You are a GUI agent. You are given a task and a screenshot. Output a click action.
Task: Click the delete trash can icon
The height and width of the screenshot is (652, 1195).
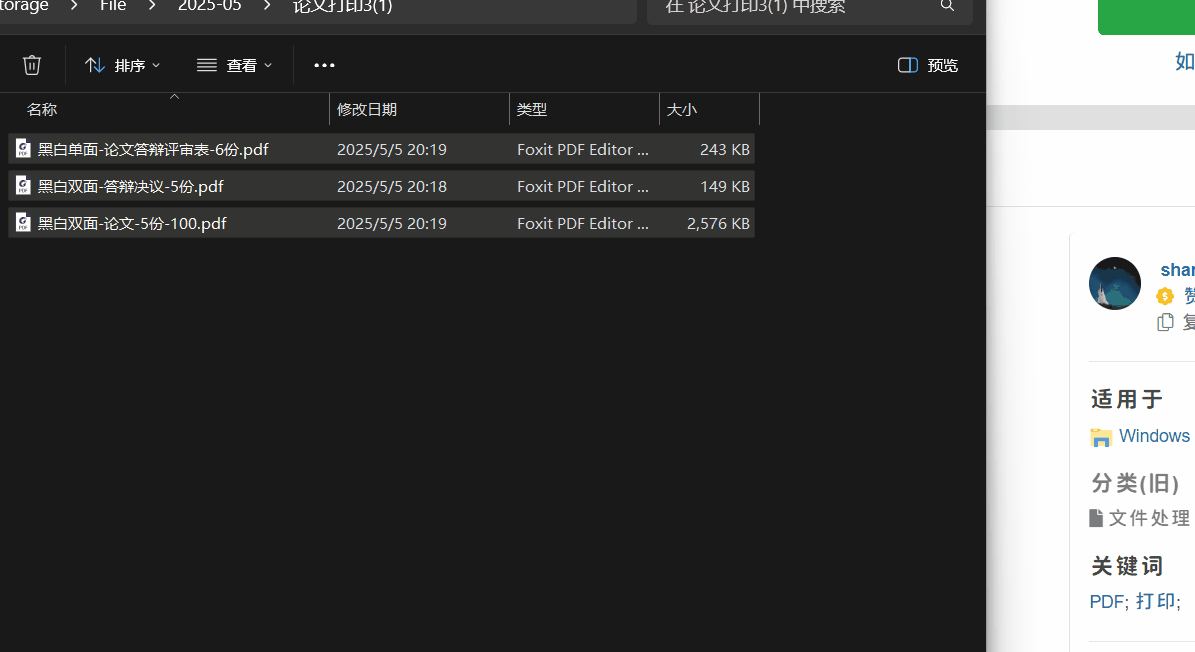[x=32, y=65]
